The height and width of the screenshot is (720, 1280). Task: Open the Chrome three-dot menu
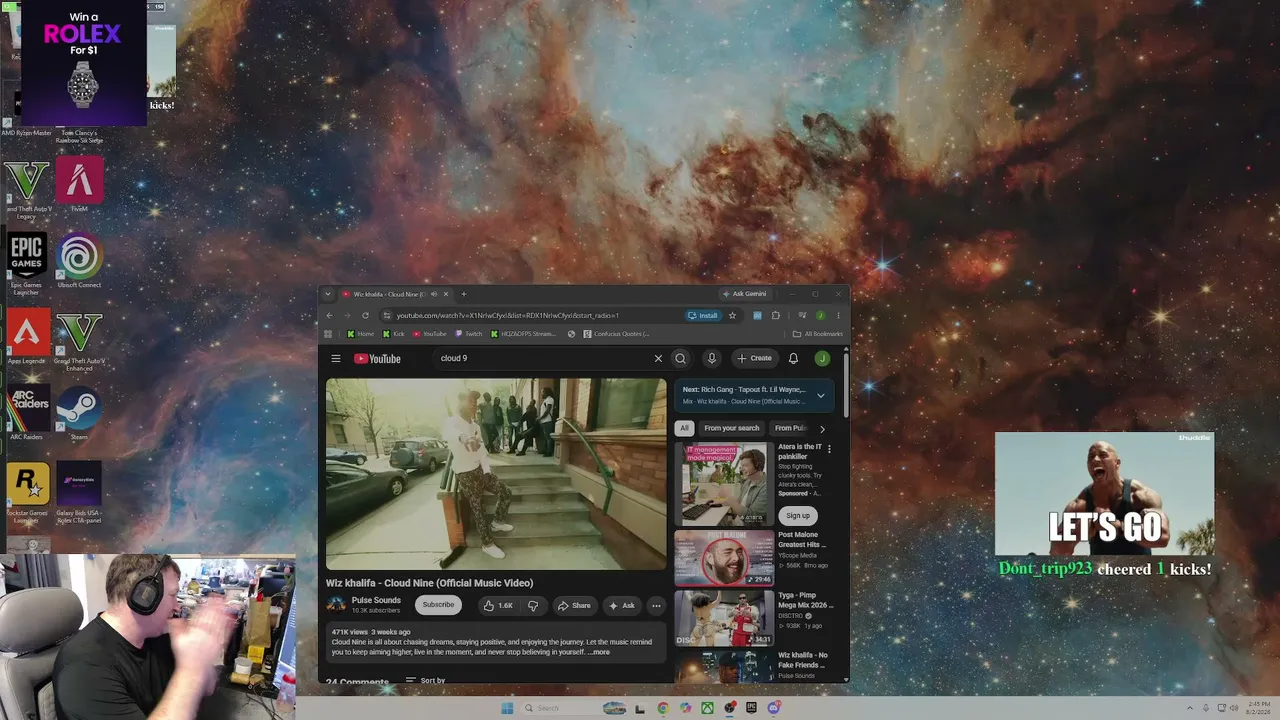(838, 316)
